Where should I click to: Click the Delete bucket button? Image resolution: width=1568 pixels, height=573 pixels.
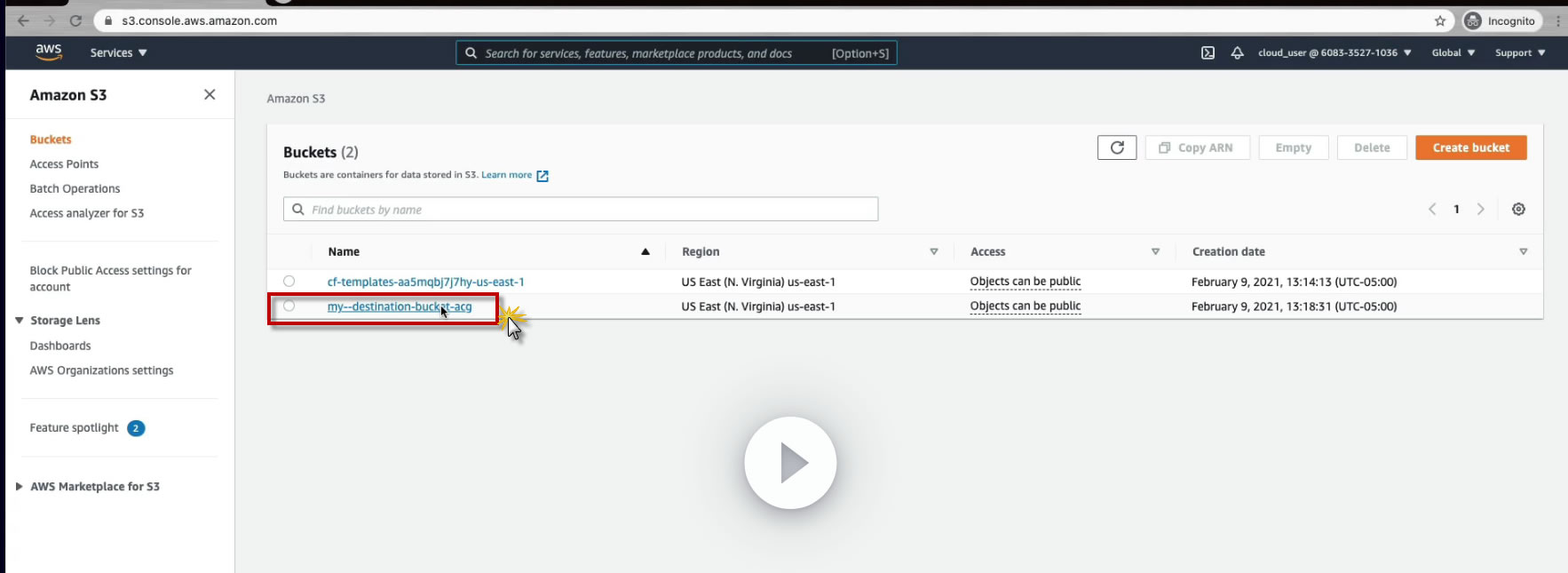tap(1372, 147)
